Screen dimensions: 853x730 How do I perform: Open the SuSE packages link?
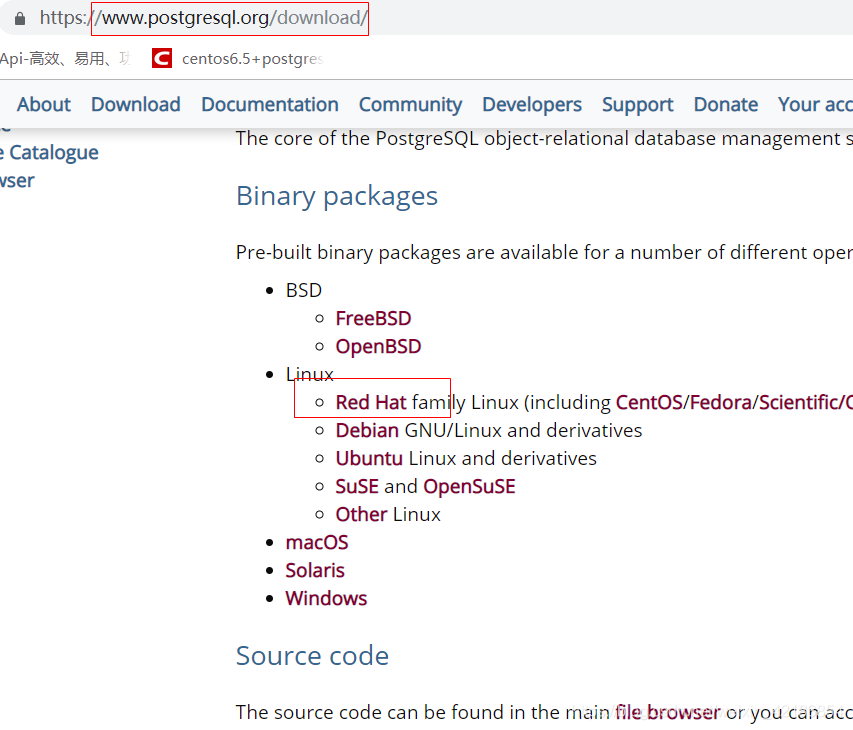pyautogui.click(x=357, y=486)
